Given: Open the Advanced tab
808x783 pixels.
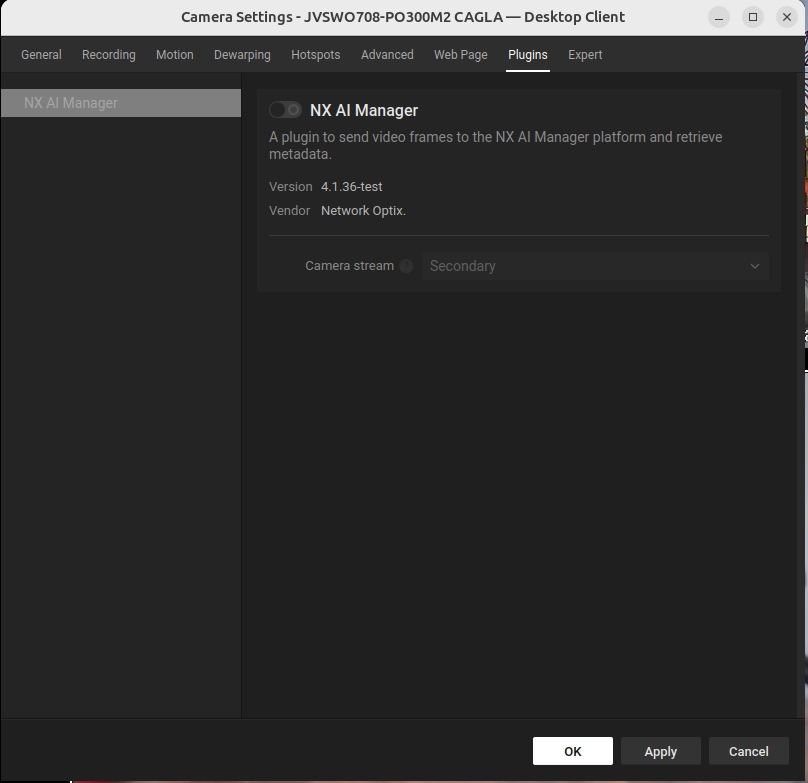Looking at the screenshot, I should click(387, 55).
